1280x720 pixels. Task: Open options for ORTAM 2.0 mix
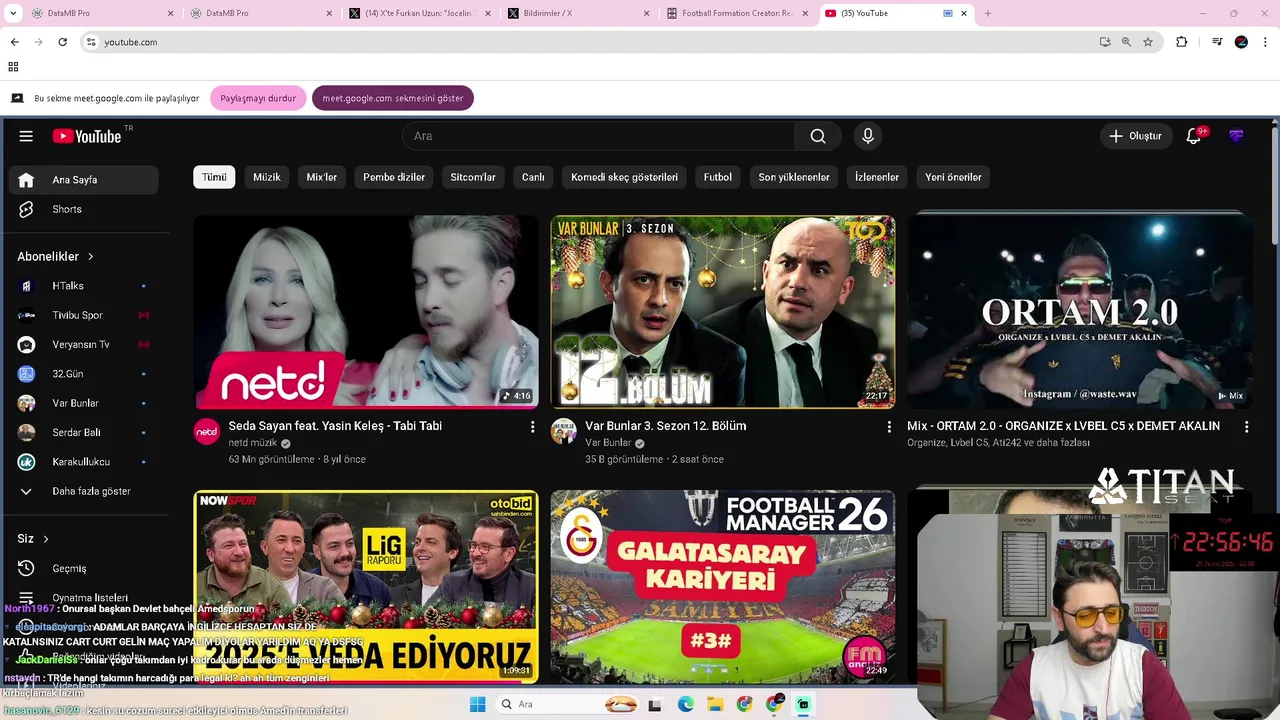click(1246, 427)
